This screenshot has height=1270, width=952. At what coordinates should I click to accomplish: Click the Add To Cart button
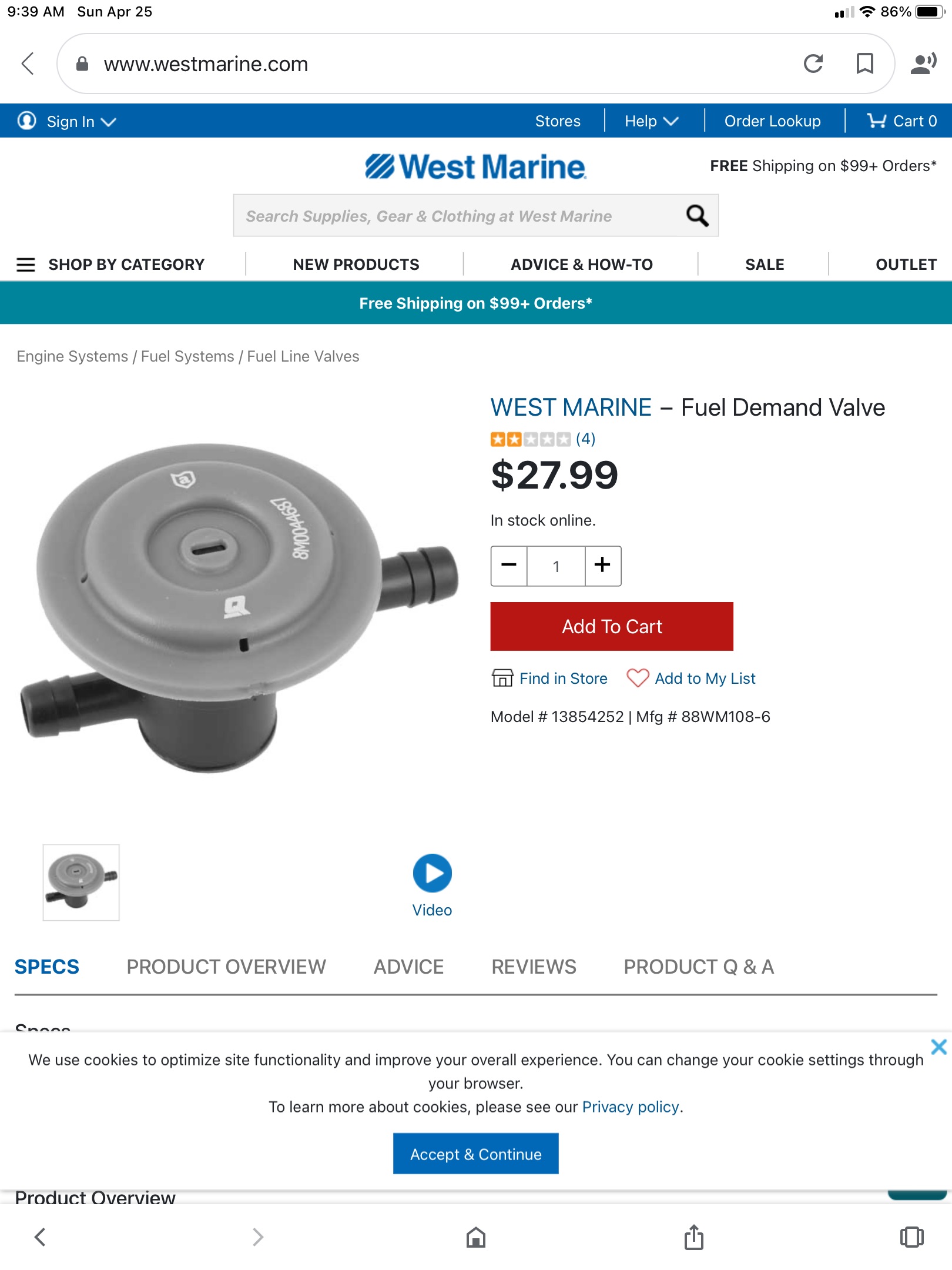click(x=612, y=626)
